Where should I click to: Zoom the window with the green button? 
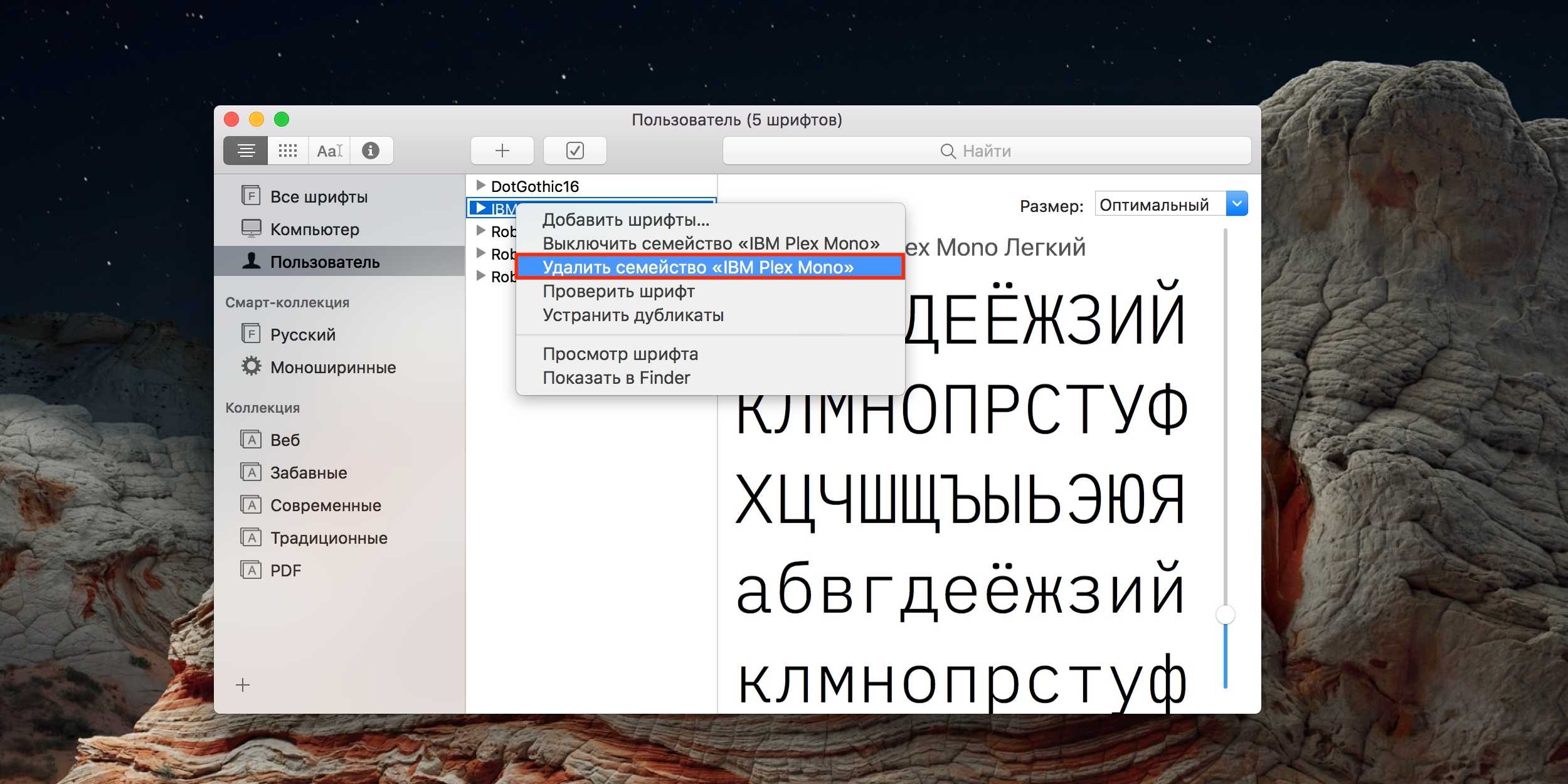pos(282,119)
